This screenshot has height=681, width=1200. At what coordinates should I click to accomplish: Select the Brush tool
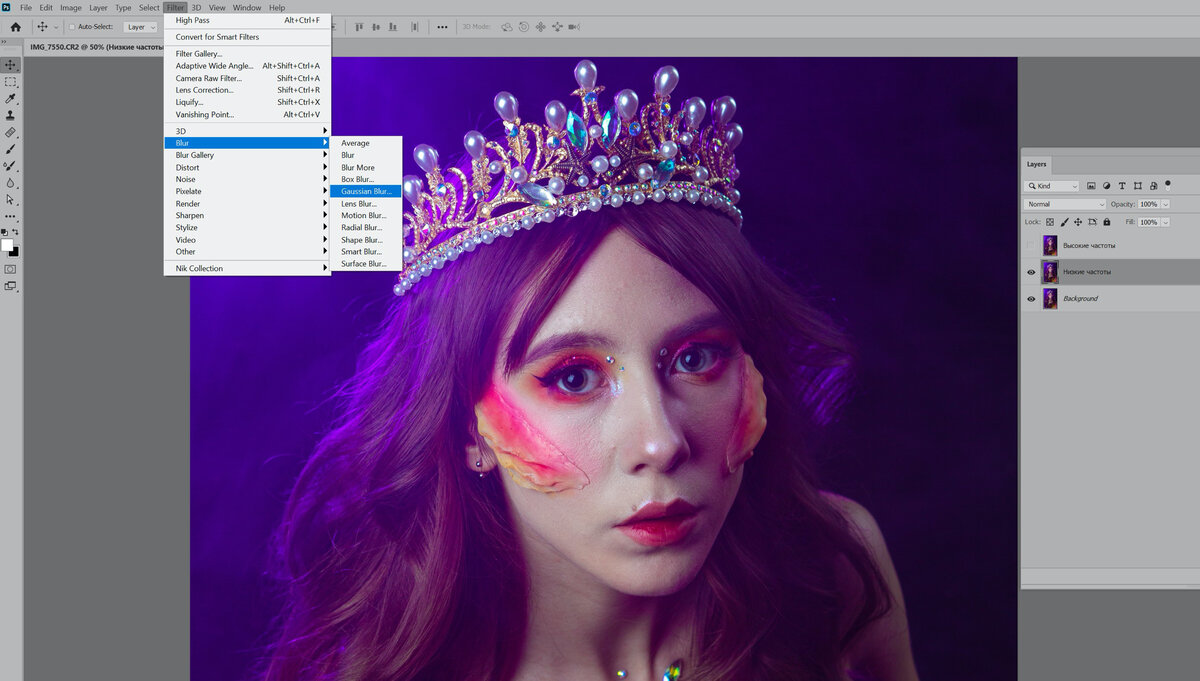(x=11, y=149)
